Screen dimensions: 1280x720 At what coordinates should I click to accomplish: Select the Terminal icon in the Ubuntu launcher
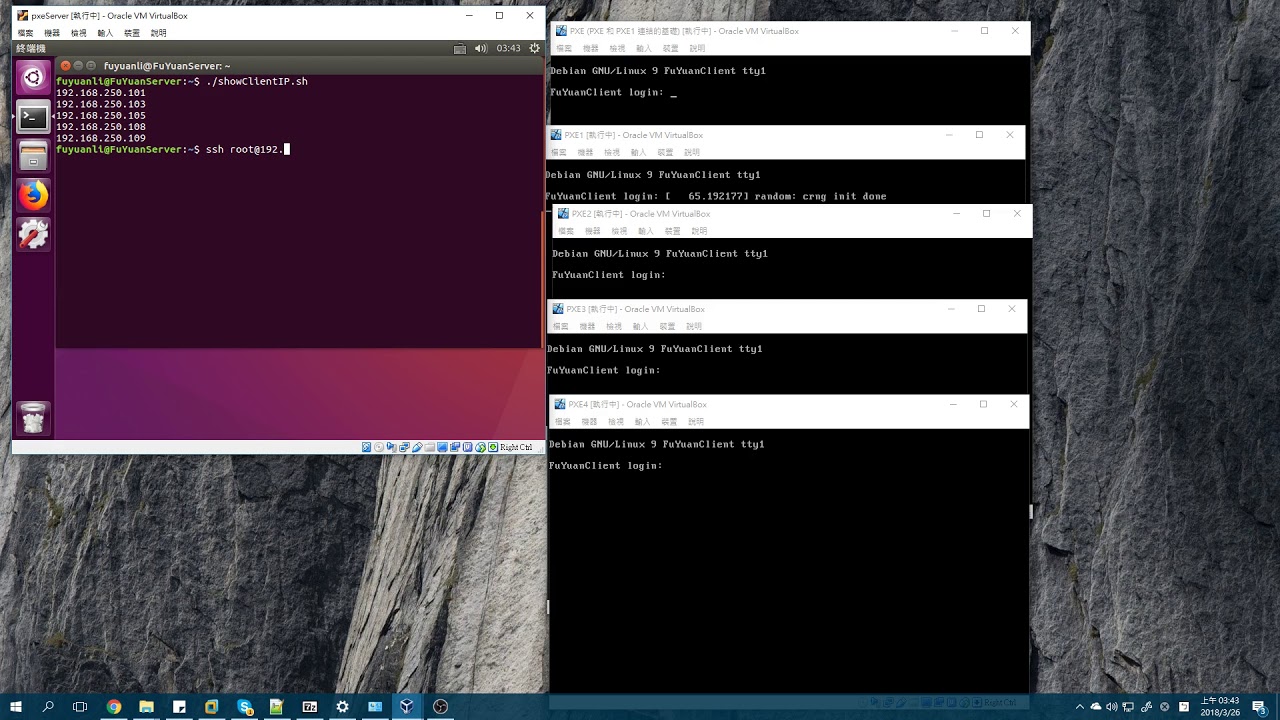[33, 116]
